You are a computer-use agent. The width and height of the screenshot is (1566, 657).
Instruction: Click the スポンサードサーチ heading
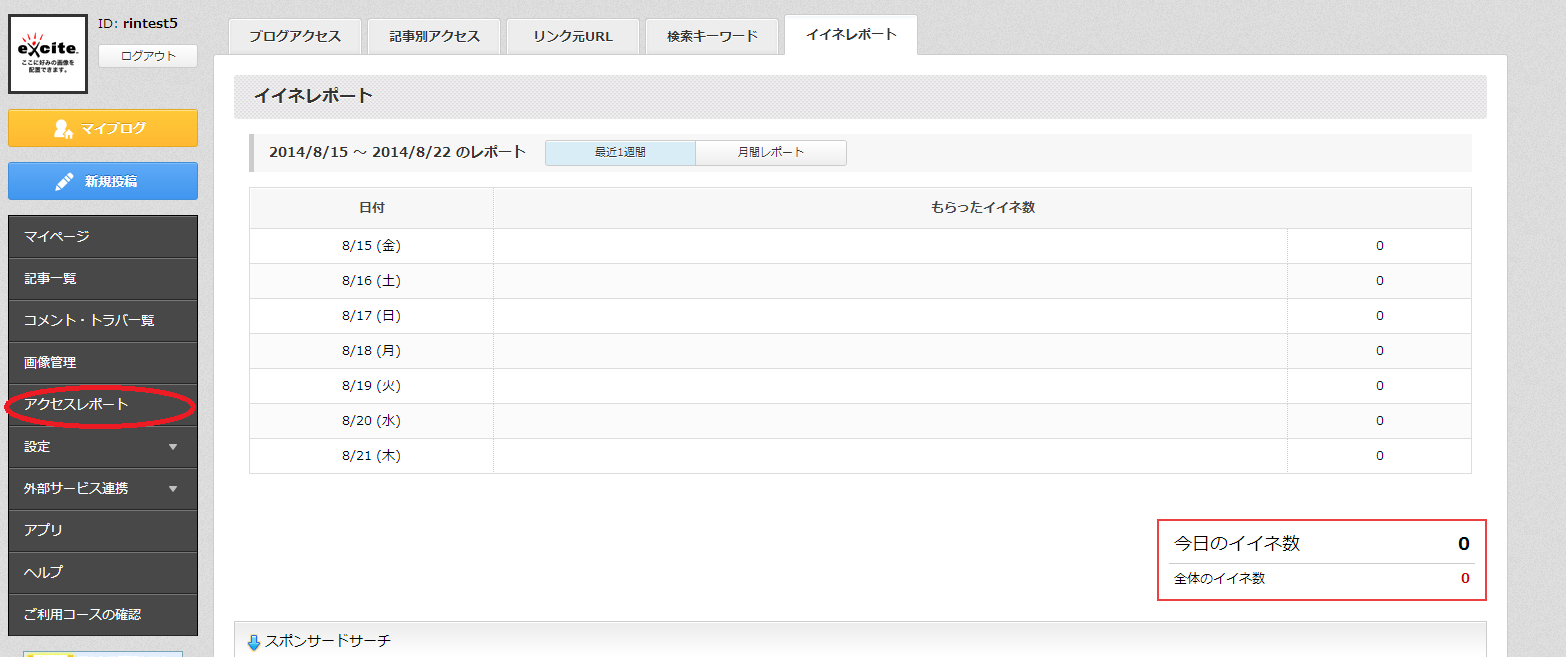click(328, 641)
